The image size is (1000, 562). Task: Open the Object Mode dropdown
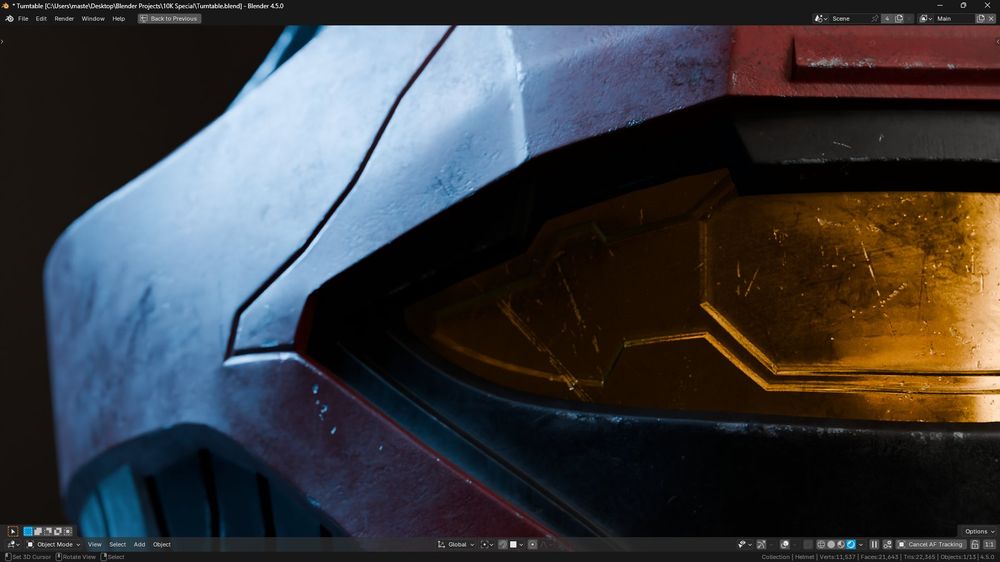(x=54, y=545)
